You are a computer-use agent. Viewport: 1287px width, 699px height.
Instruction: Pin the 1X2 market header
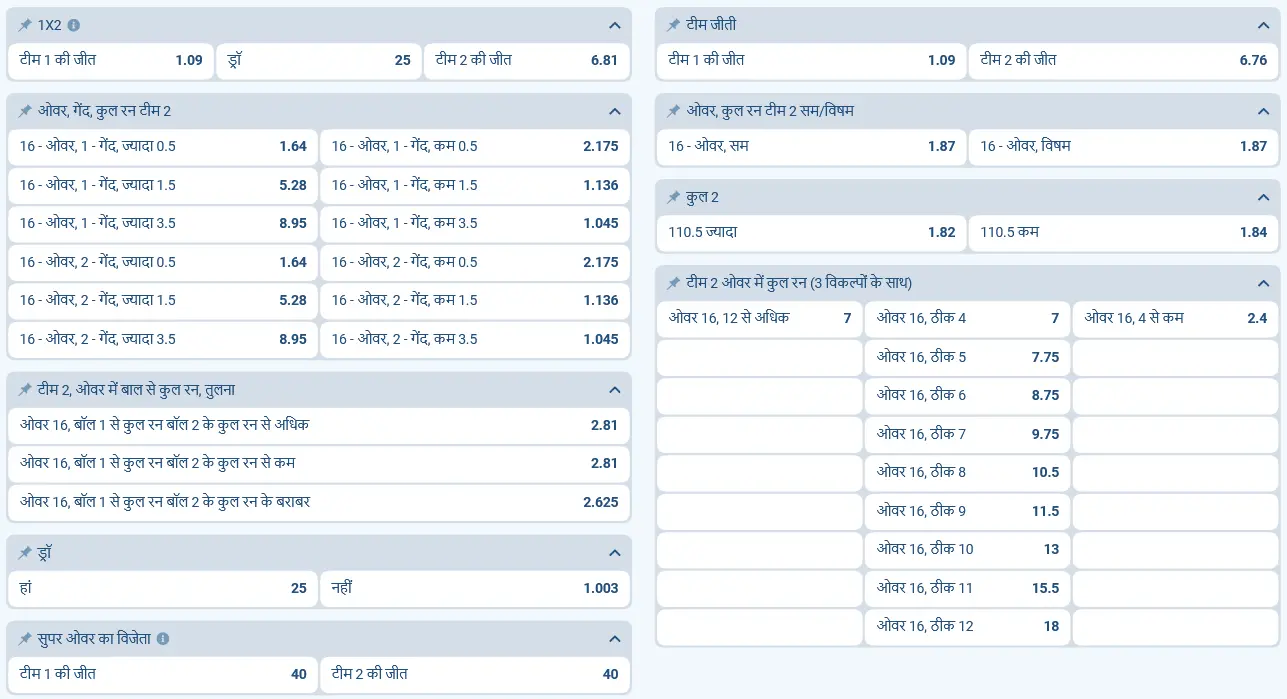pyautogui.click(x=25, y=25)
